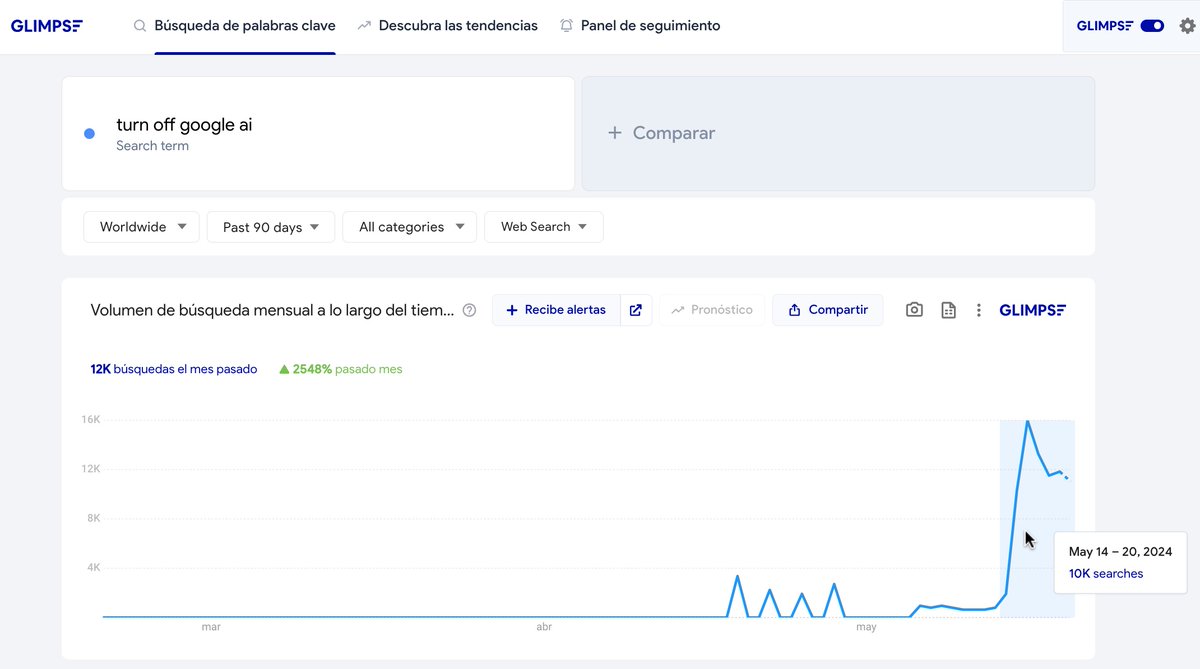Image resolution: width=1200 pixels, height=669 pixels.
Task: Click the '8K' y-axis label
Action: (x=94, y=518)
